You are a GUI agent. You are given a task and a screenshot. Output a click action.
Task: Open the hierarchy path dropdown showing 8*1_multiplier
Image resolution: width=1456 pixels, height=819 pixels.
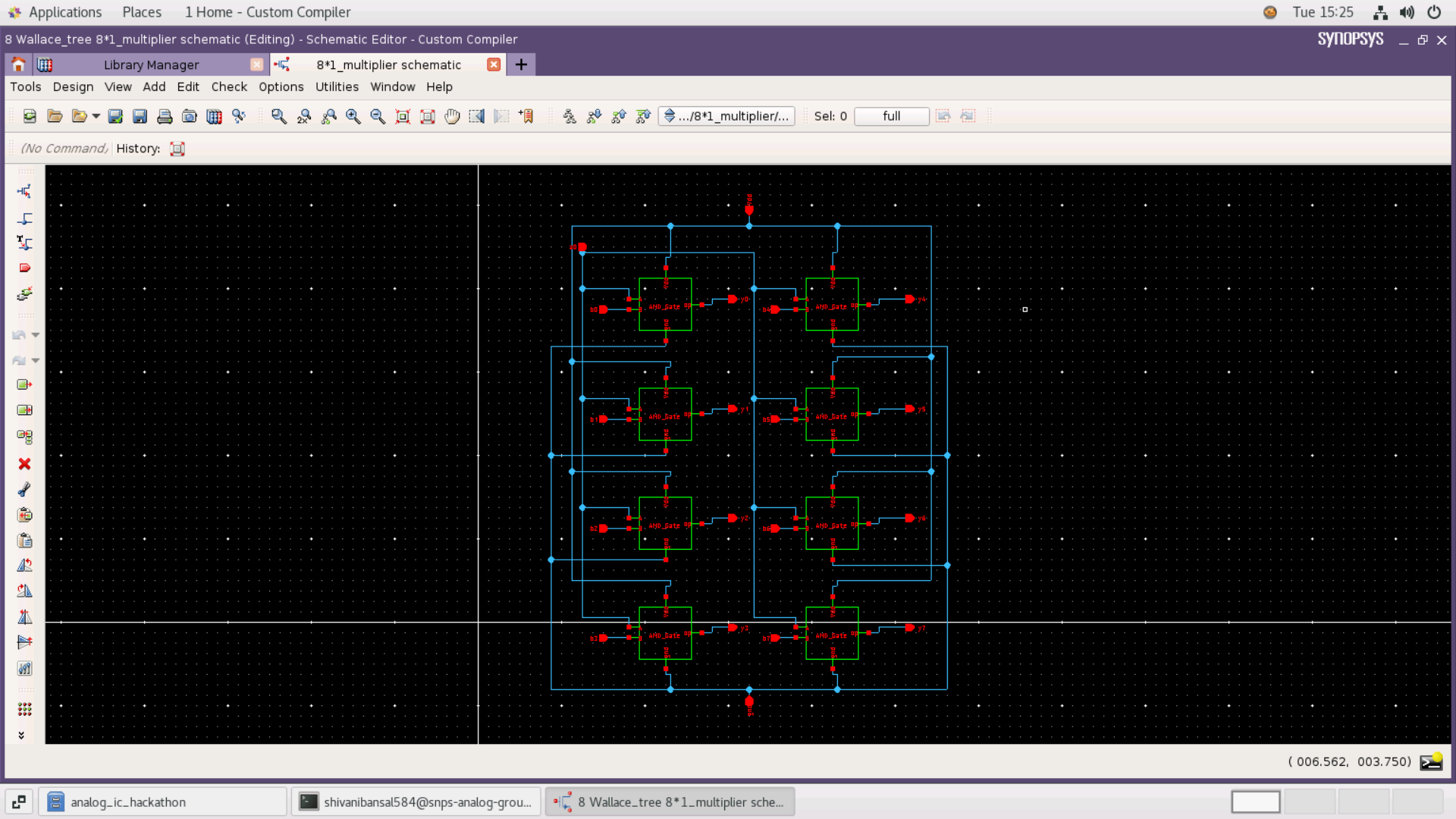726,116
